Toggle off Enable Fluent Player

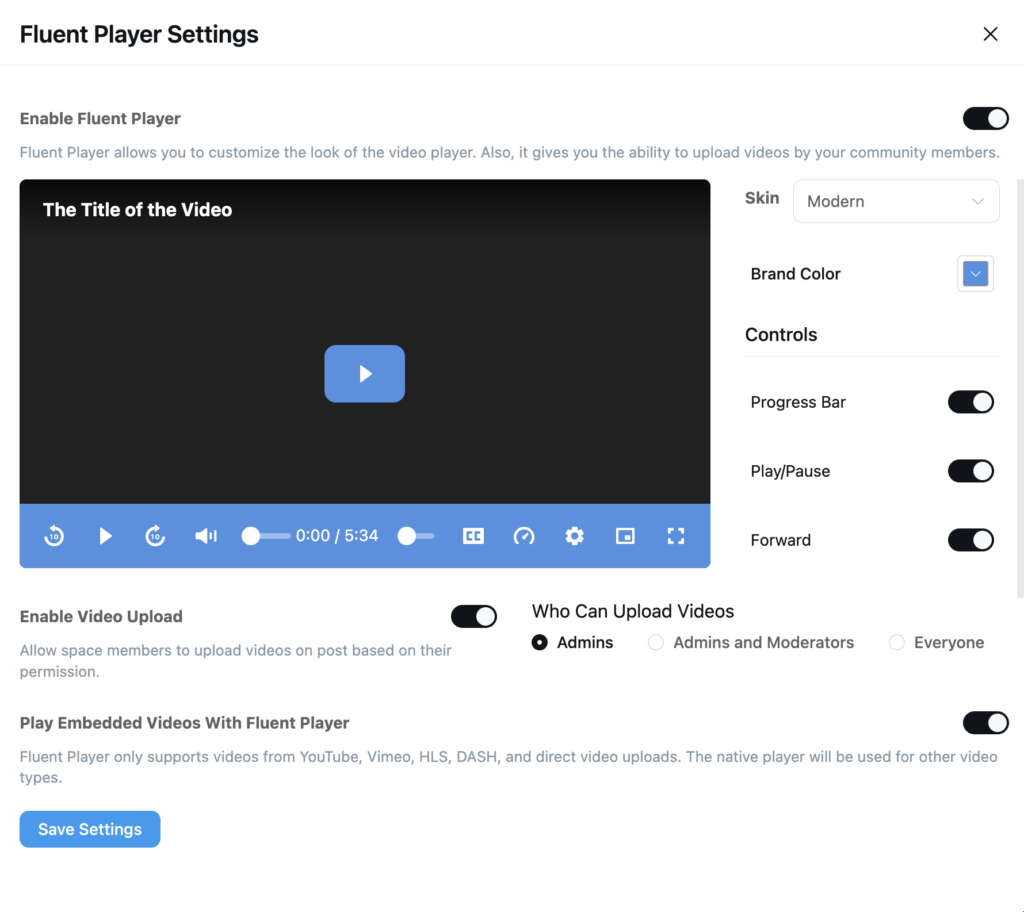click(986, 118)
